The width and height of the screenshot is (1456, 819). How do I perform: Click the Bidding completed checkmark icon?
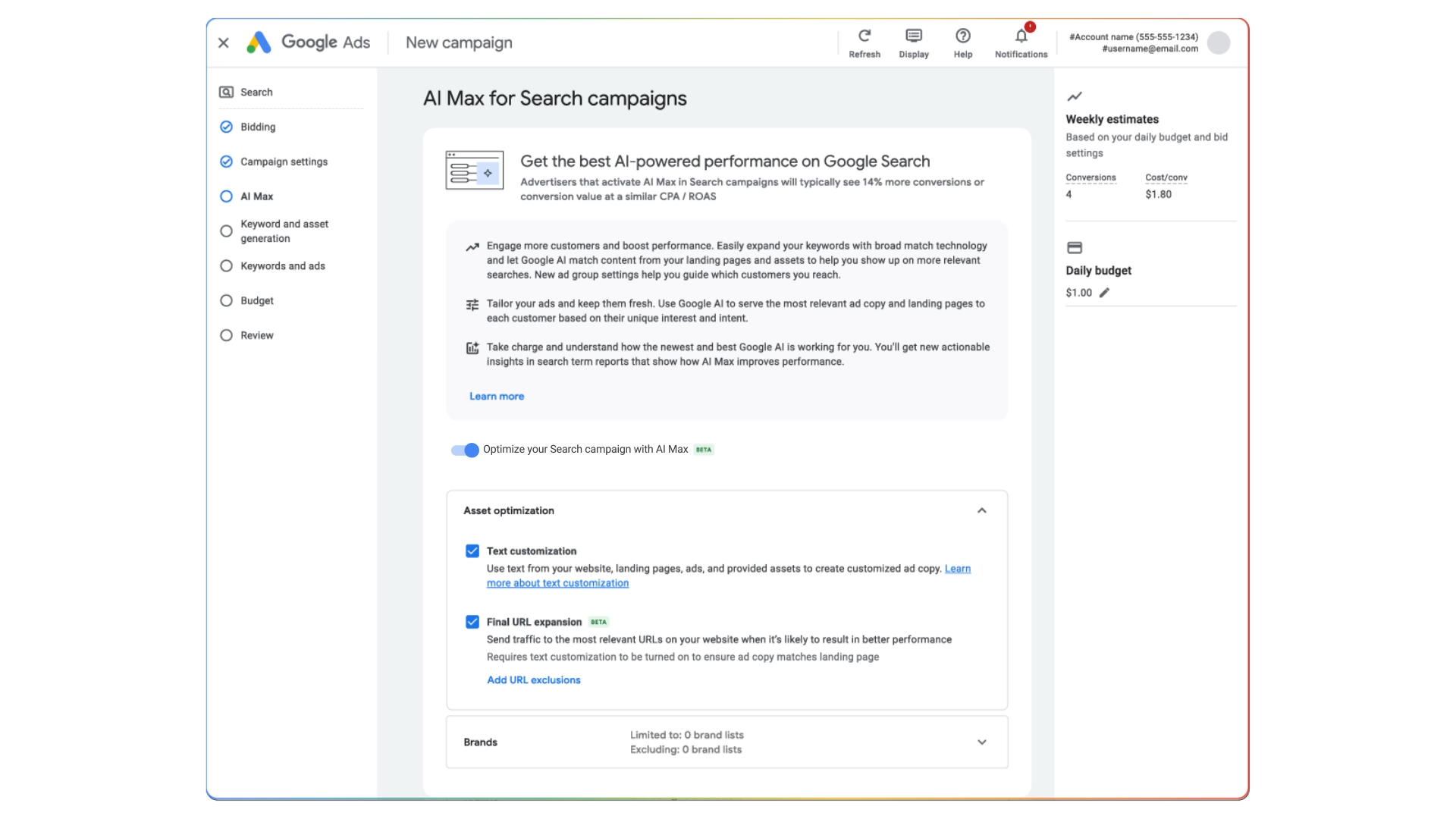[226, 127]
